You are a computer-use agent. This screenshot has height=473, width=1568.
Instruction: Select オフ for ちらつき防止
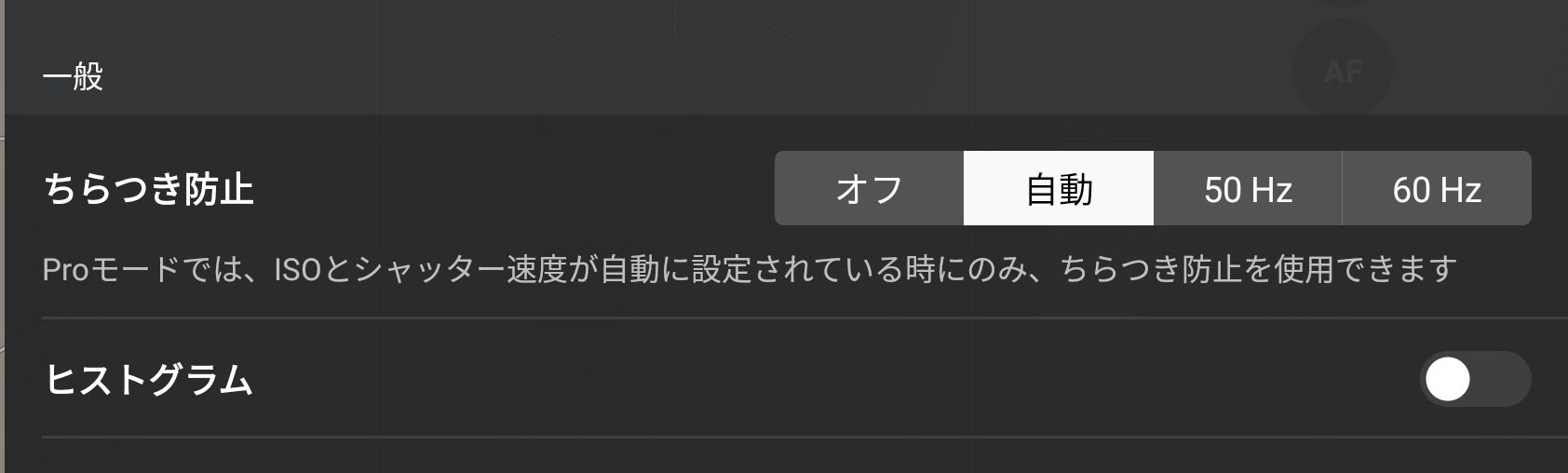coord(869,189)
